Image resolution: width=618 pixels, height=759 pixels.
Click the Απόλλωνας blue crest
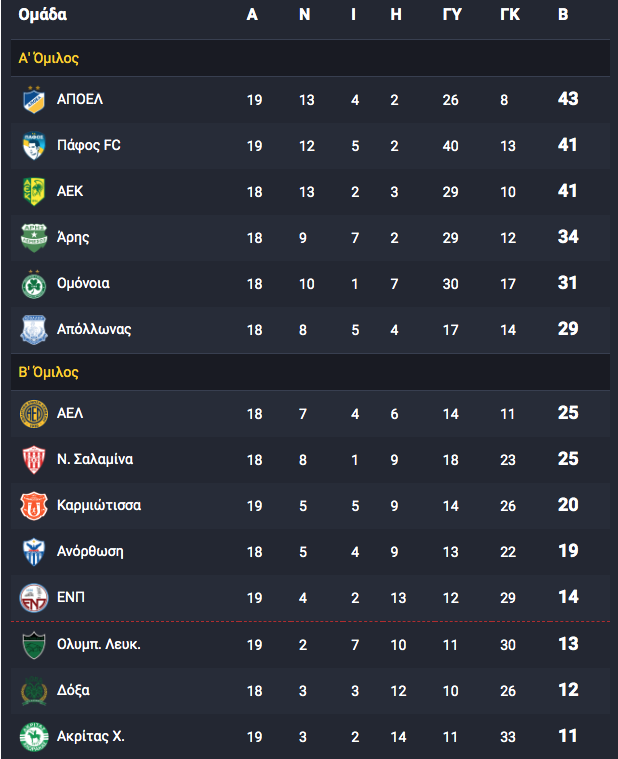point(34,330)
